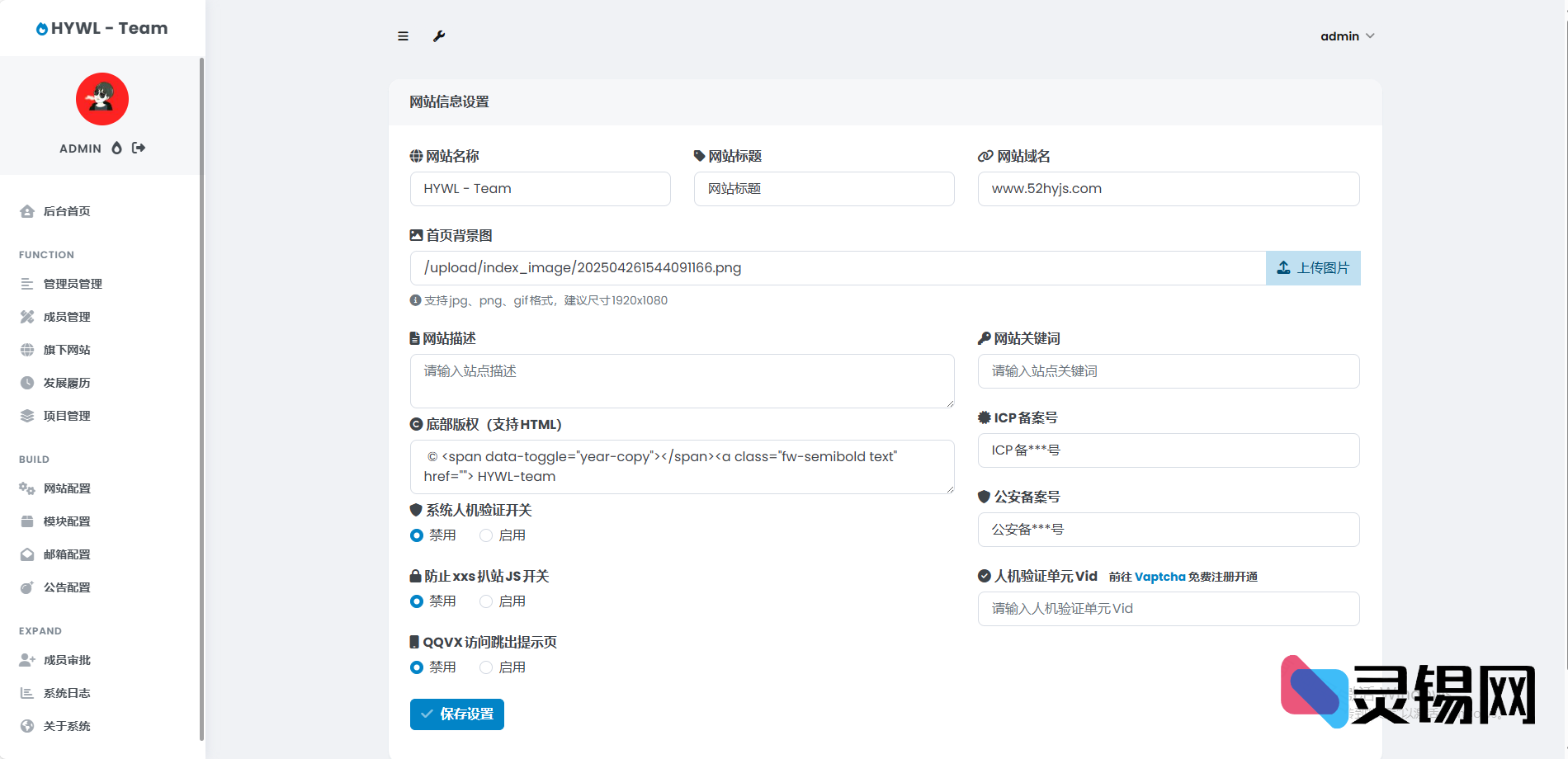
Task: Open the admin user dropdown
Action: click(1347, 36)
